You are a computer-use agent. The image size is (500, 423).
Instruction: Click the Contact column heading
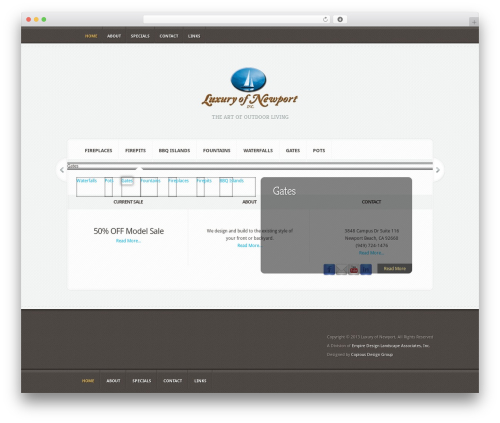coord(371,202)
